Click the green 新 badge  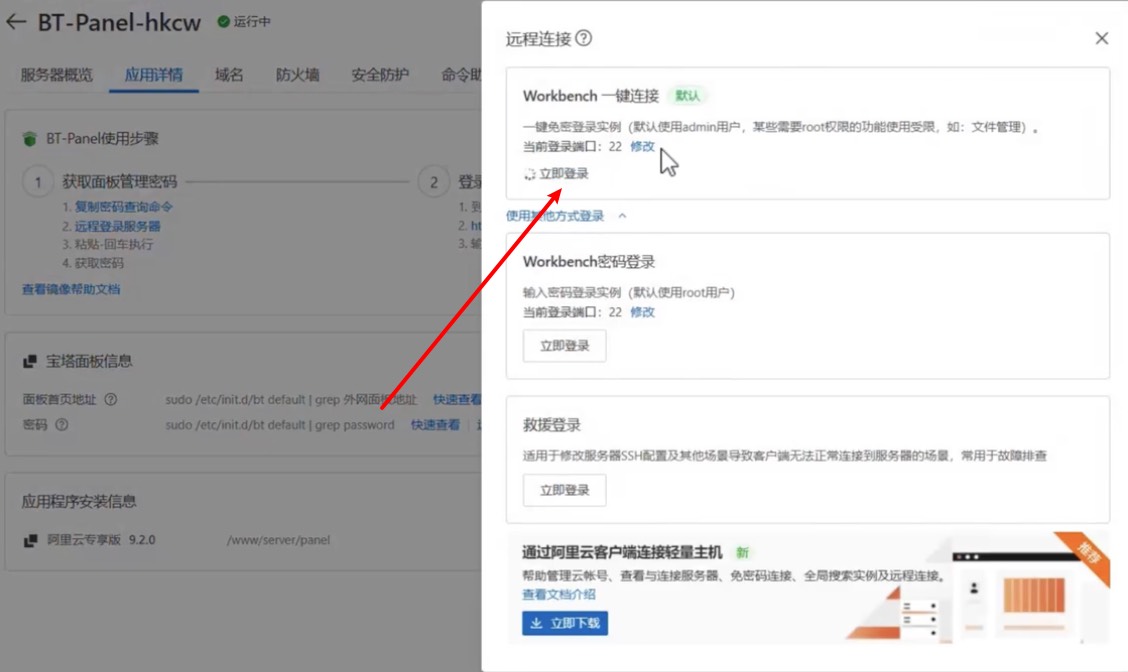[742, 553]
